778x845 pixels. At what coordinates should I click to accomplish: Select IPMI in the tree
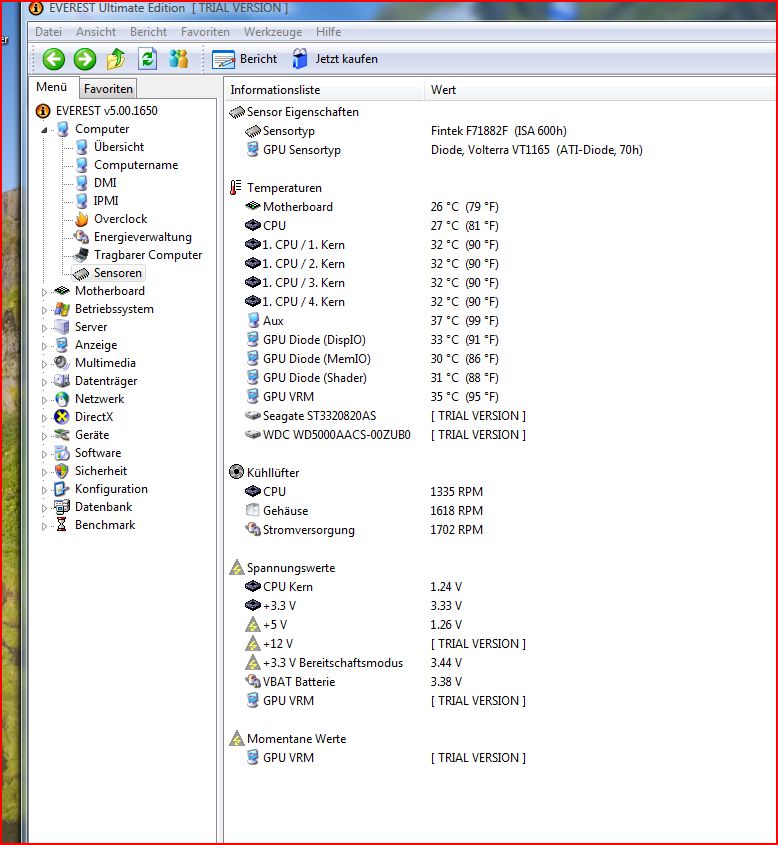(106, 200)
